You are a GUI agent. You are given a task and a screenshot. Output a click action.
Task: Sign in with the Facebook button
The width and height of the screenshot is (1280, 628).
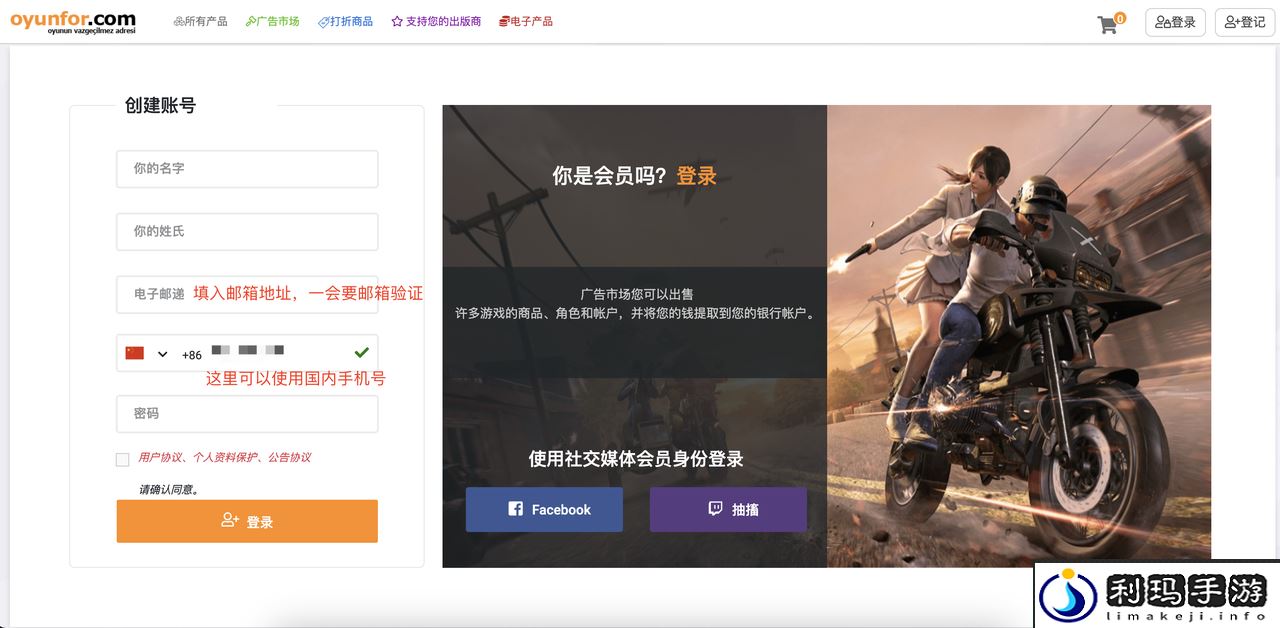[544, 509]
